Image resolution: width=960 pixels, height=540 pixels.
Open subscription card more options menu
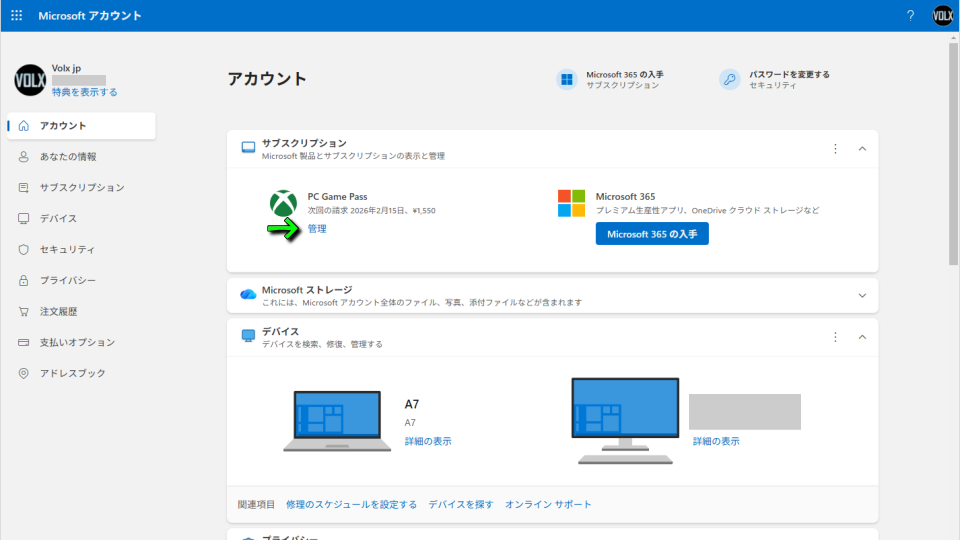click(835, 149)
